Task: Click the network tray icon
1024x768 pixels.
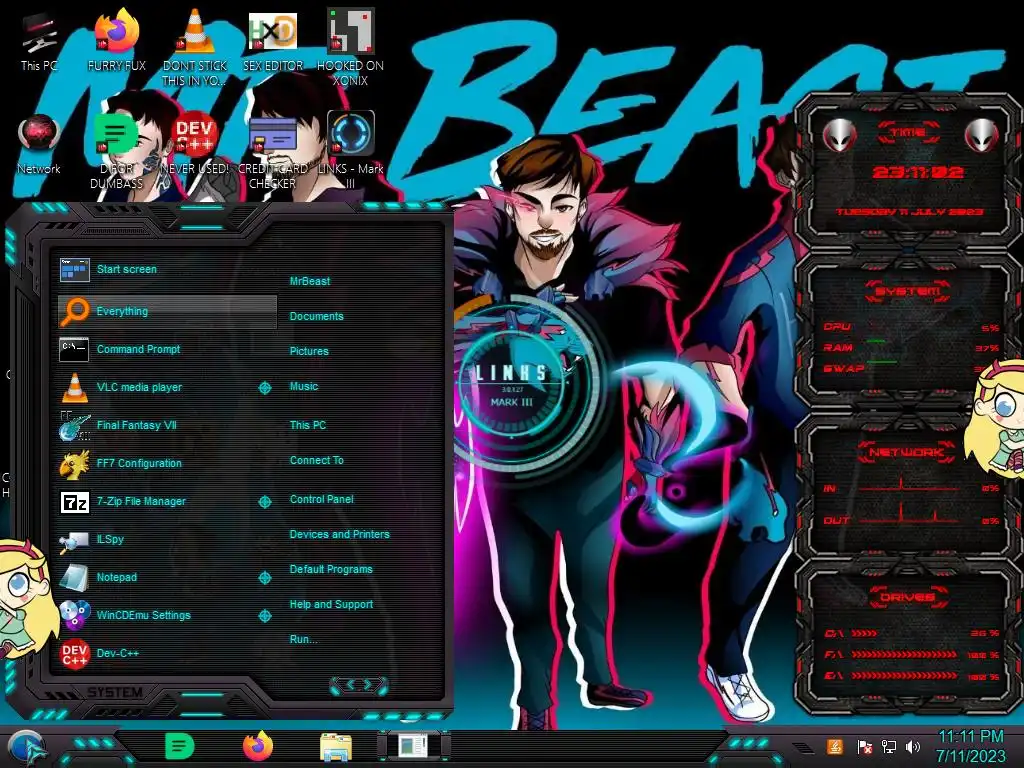Action: pyautogui.click(x=888, y=746)
